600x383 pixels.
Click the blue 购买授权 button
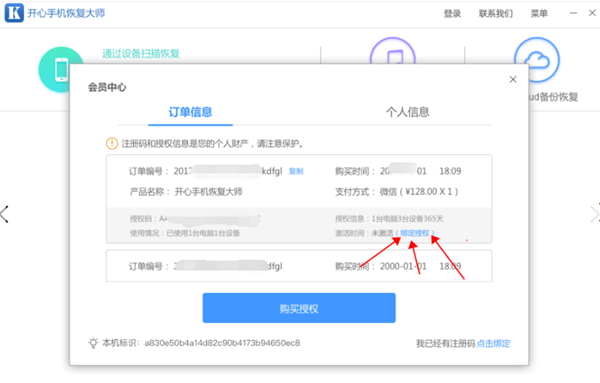pos(299,308)
